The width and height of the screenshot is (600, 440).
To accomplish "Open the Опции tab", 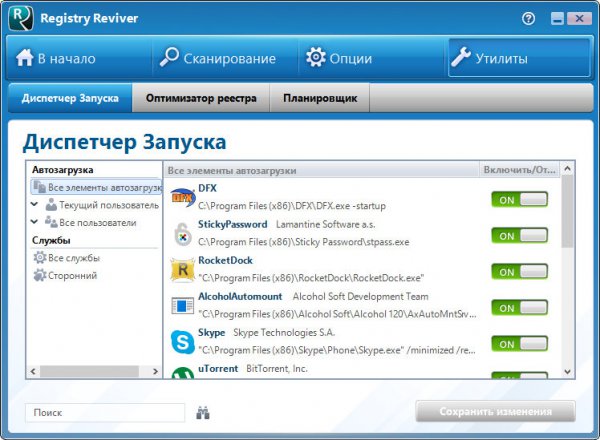I will [371, 58].
